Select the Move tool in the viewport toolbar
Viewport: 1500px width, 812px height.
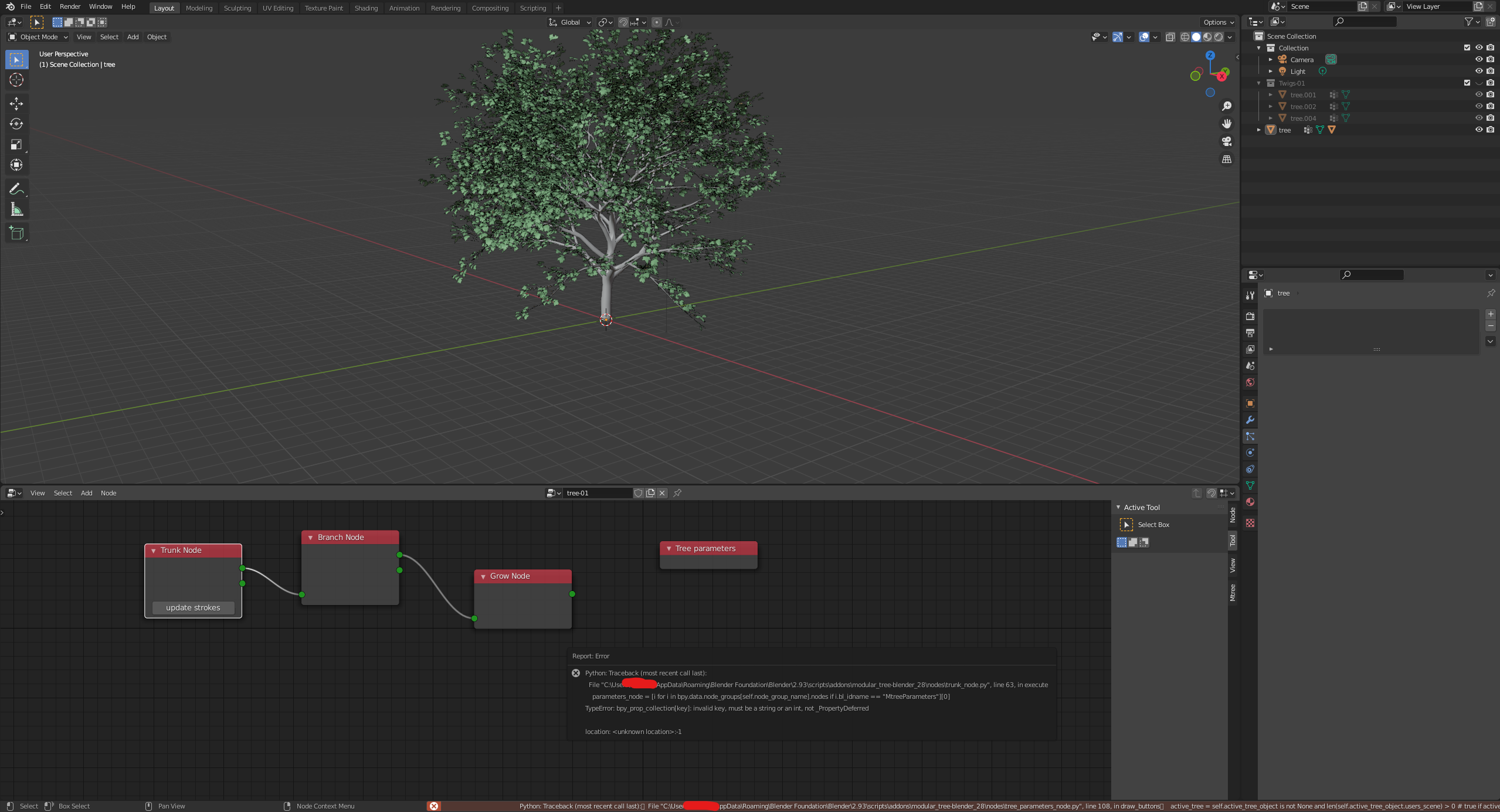point(16,103)
